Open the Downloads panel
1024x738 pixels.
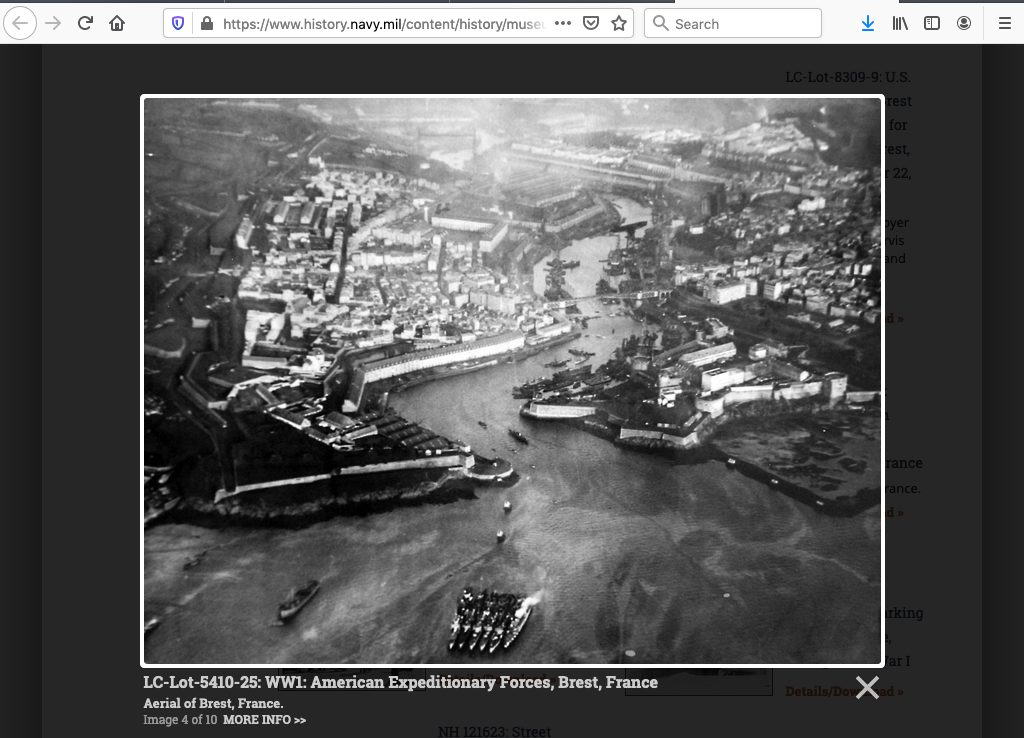click(868, 23)
